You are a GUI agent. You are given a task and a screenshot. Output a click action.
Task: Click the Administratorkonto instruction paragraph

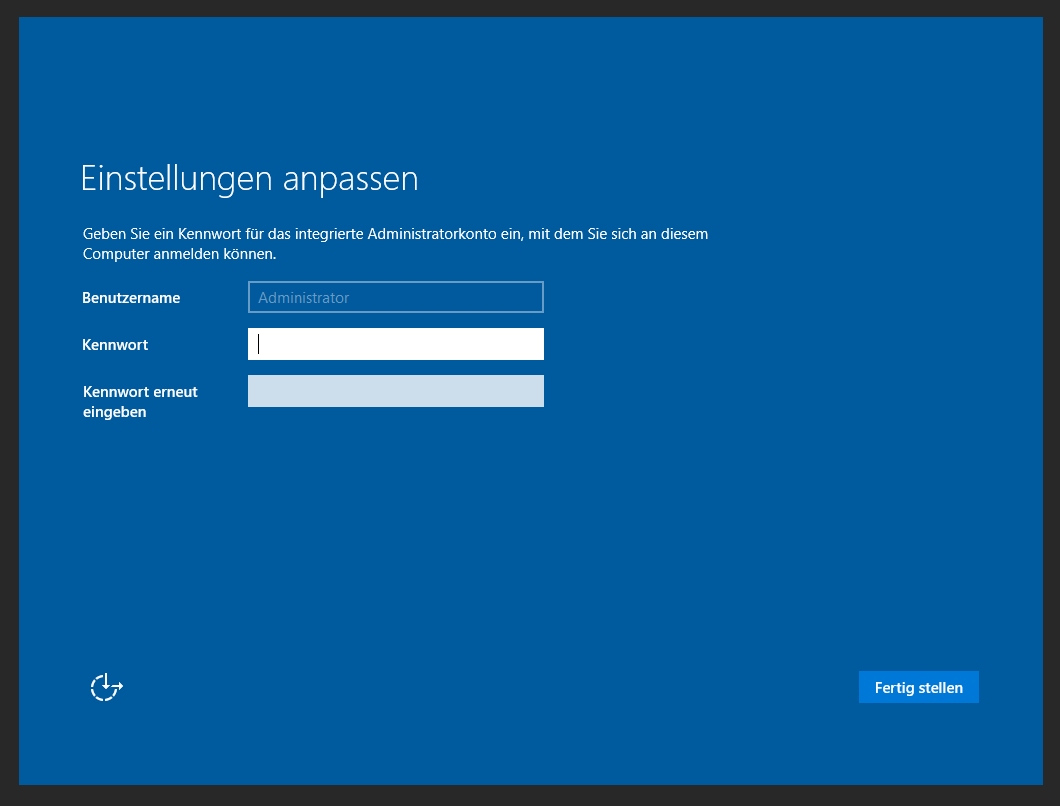(395, 243)
